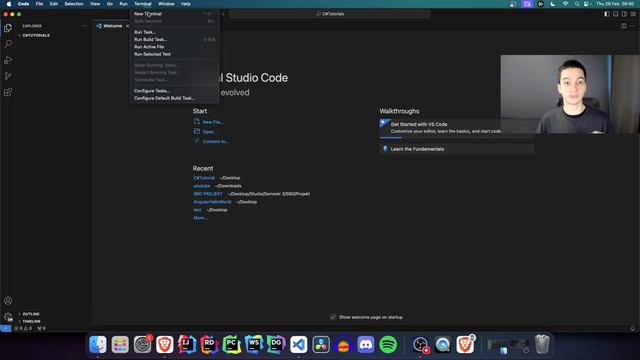The width and height of the screenshot is (640, 360).
Task: Toggle Show welcome page on startup checkbox
Action: [333, 317]
